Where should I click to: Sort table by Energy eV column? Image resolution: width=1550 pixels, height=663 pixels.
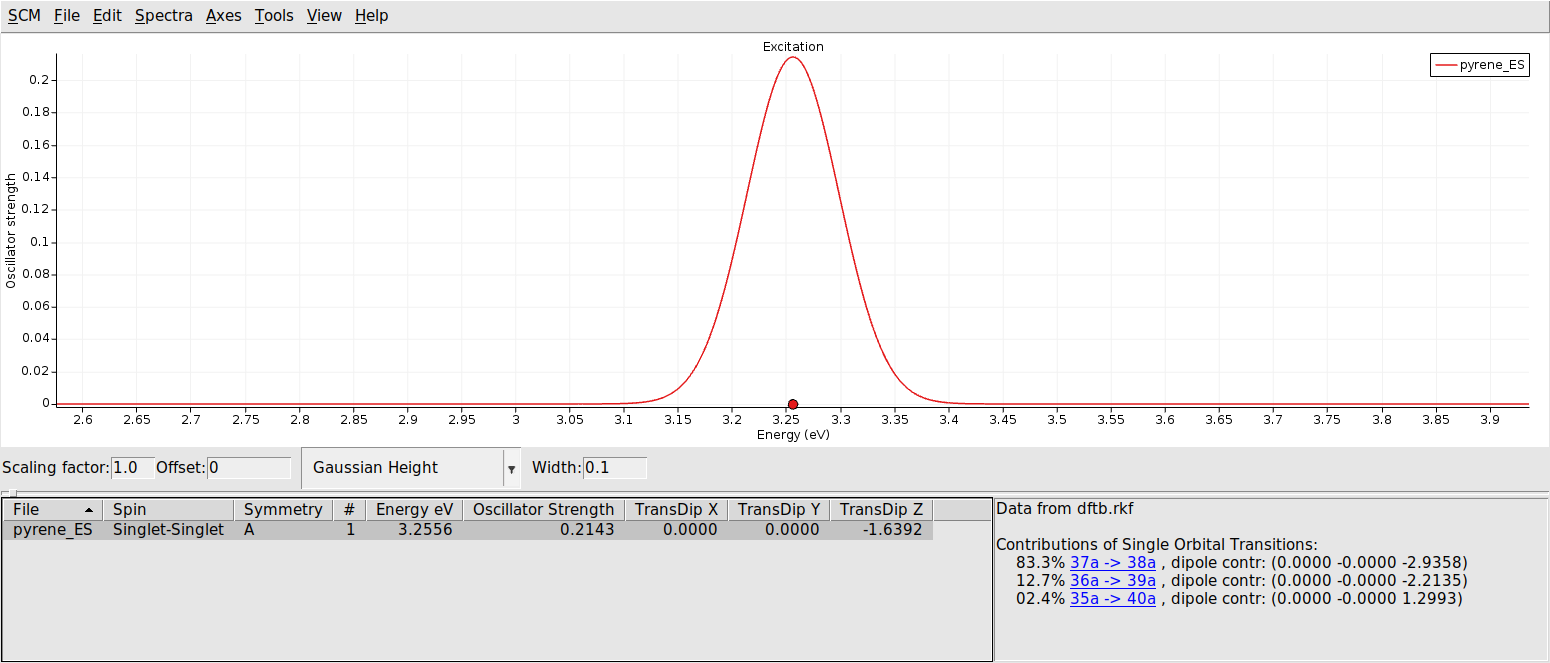pos(414,509)
